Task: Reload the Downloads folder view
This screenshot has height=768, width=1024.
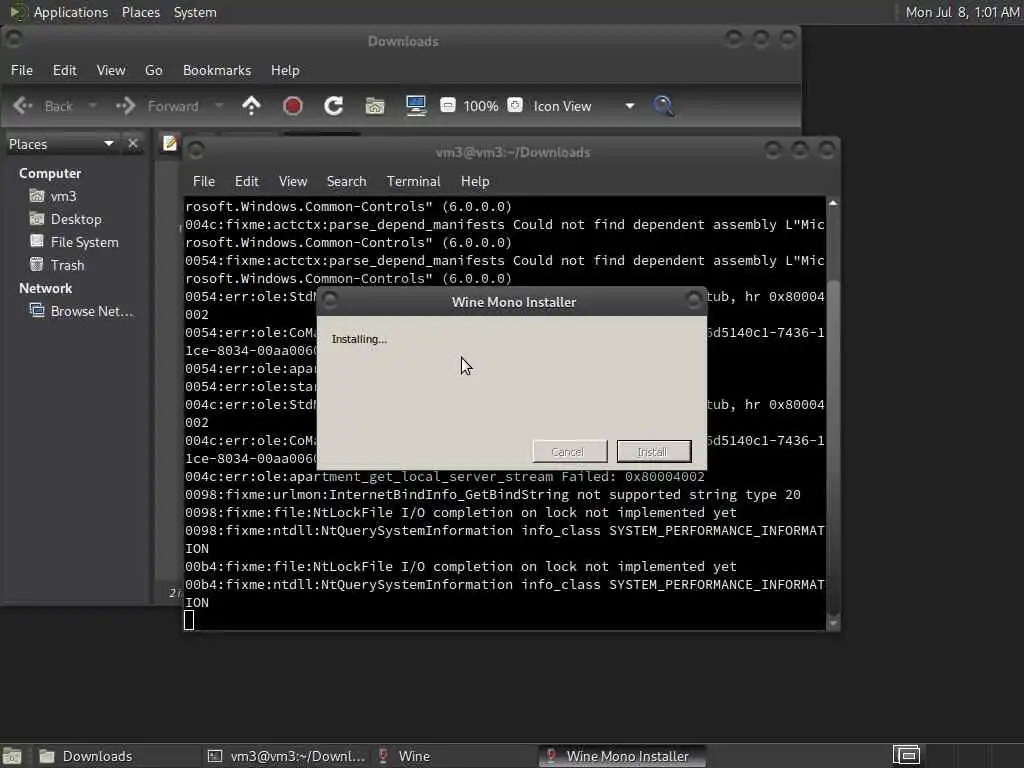Action: tap(334, 106)
